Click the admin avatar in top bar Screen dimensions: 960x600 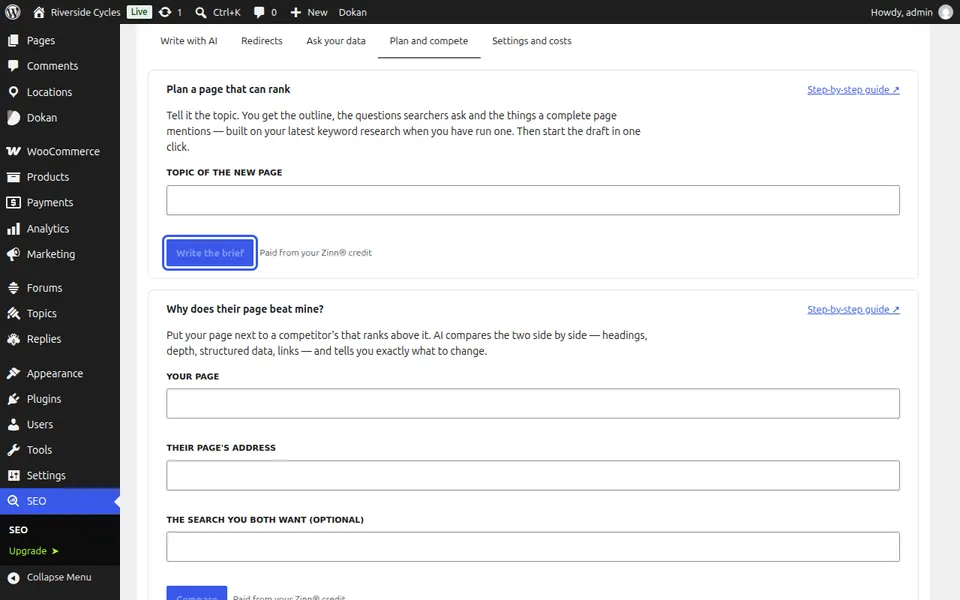[946, 12]
